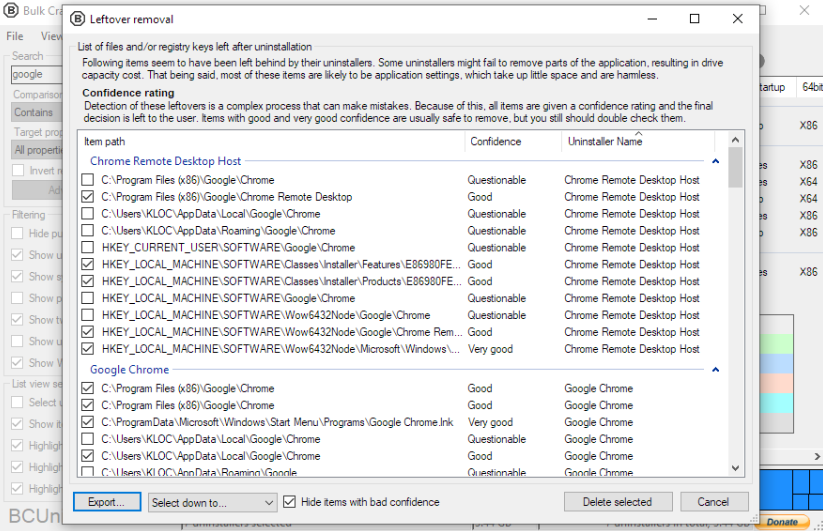Toggle 'Hide items with bad confidence' checkbox

click(289, 502)
